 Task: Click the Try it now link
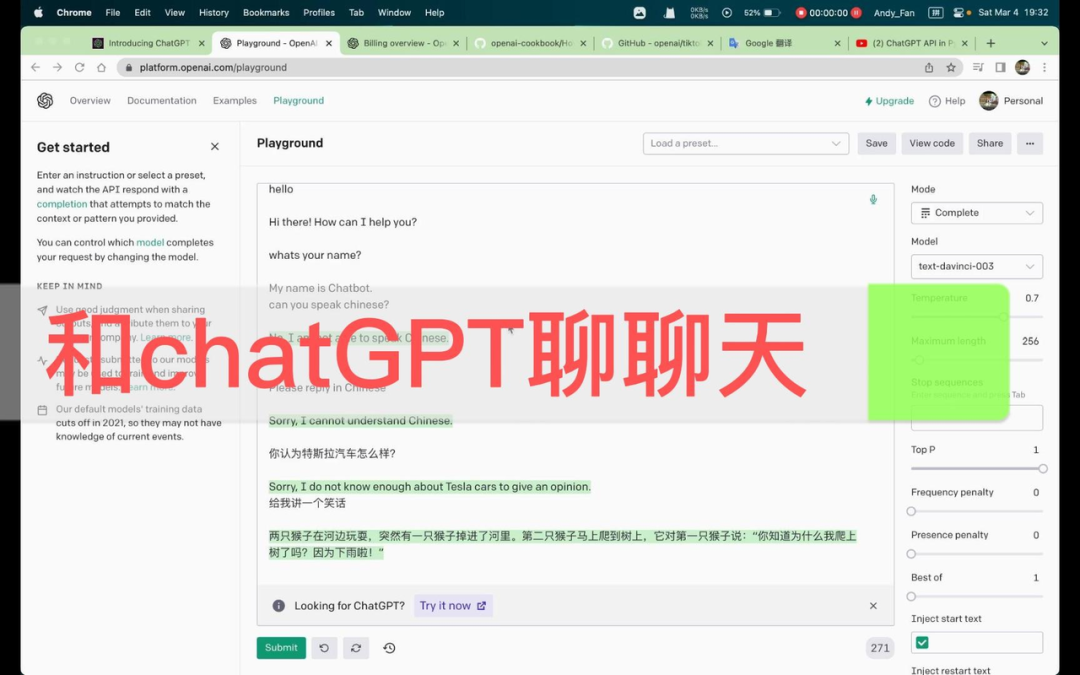[x=452, y=606]
